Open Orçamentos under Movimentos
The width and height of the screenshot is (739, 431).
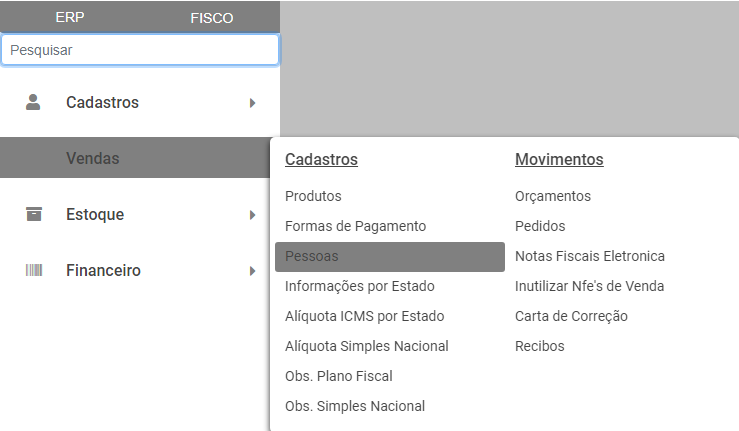(553, 196)
